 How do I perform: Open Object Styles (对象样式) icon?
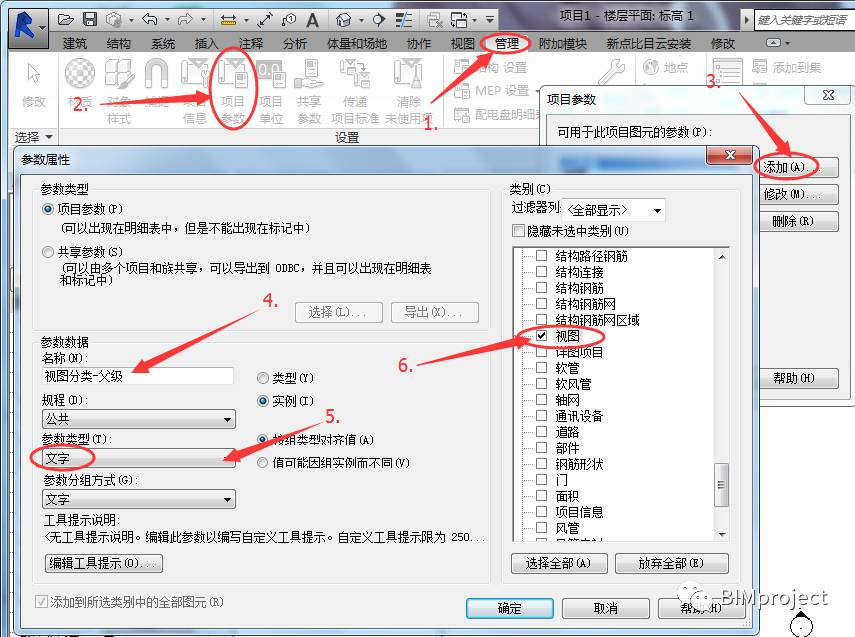(119, 73)
